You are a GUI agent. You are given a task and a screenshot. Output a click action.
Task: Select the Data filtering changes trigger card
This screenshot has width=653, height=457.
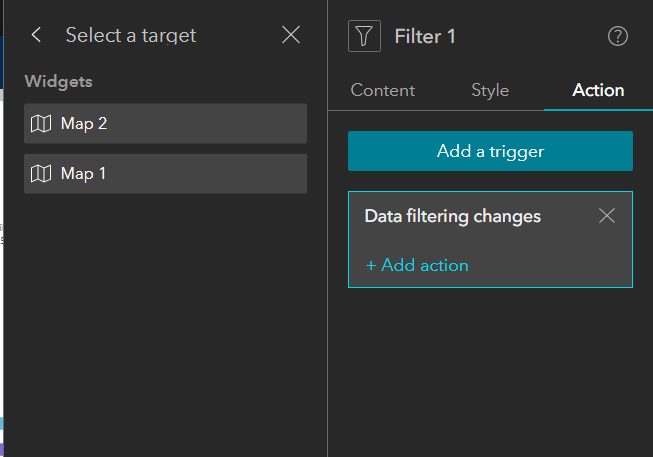[490, 242]
